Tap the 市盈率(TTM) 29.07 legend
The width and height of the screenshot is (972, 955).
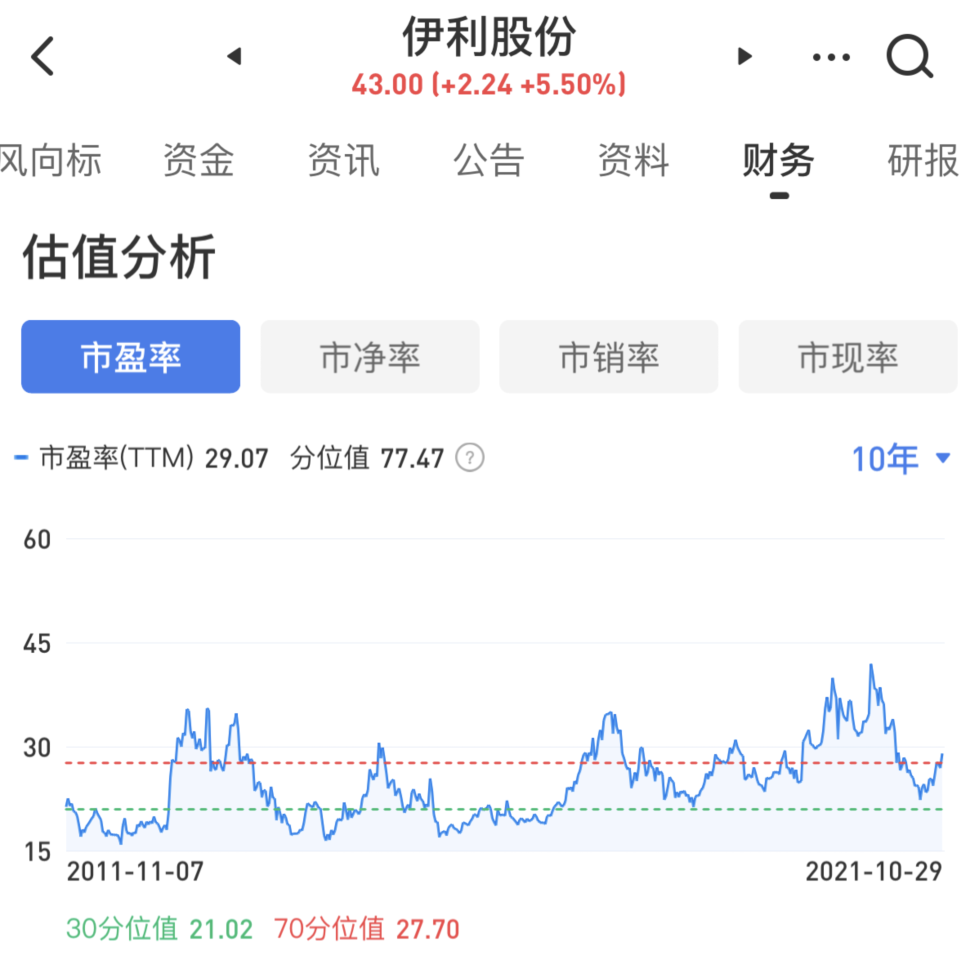tap(141, 459)
